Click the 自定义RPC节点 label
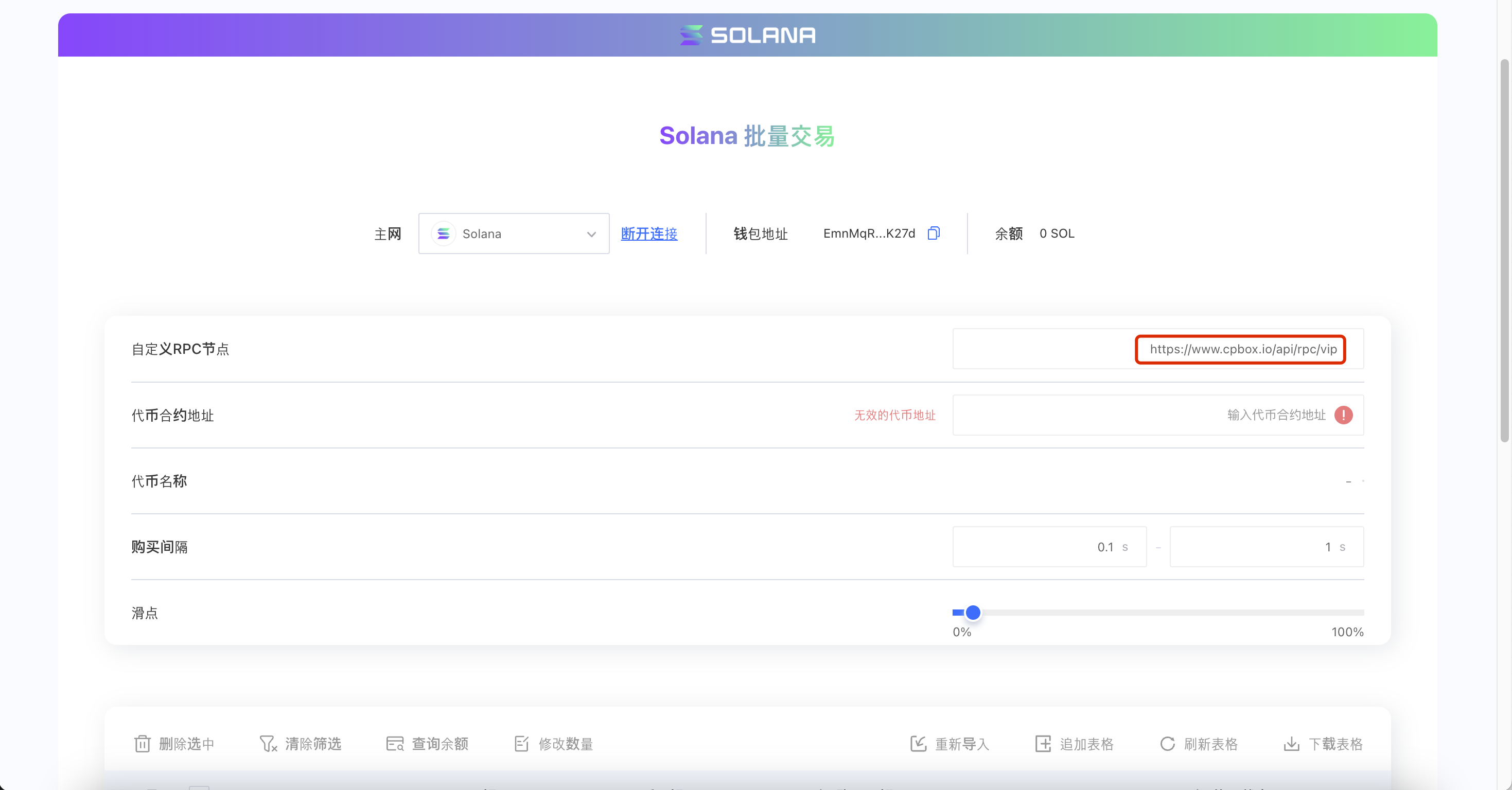This screenshot has height=790, width=1512. (180, 349)
